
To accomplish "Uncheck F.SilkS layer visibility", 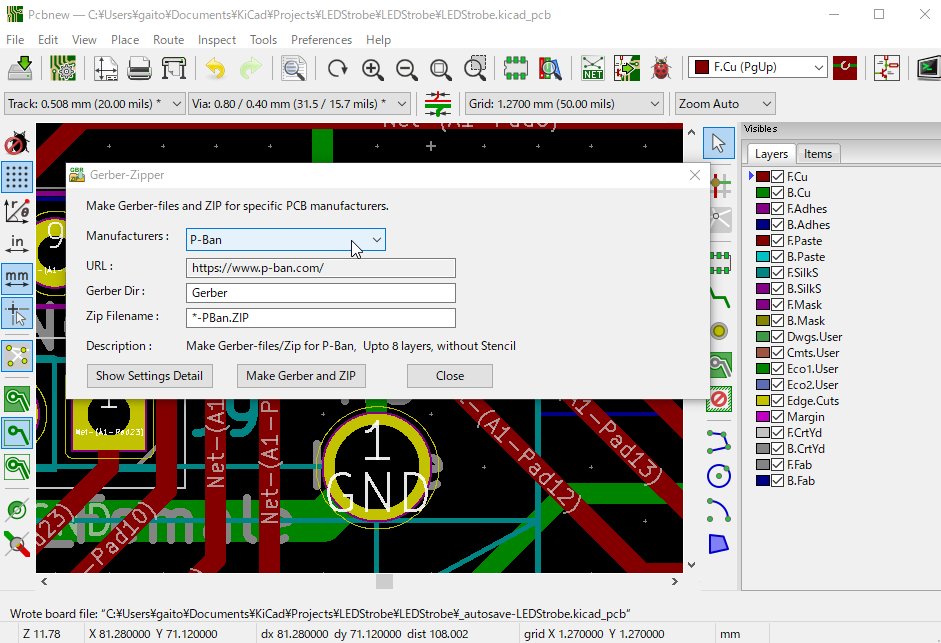I will pos(778,273).
